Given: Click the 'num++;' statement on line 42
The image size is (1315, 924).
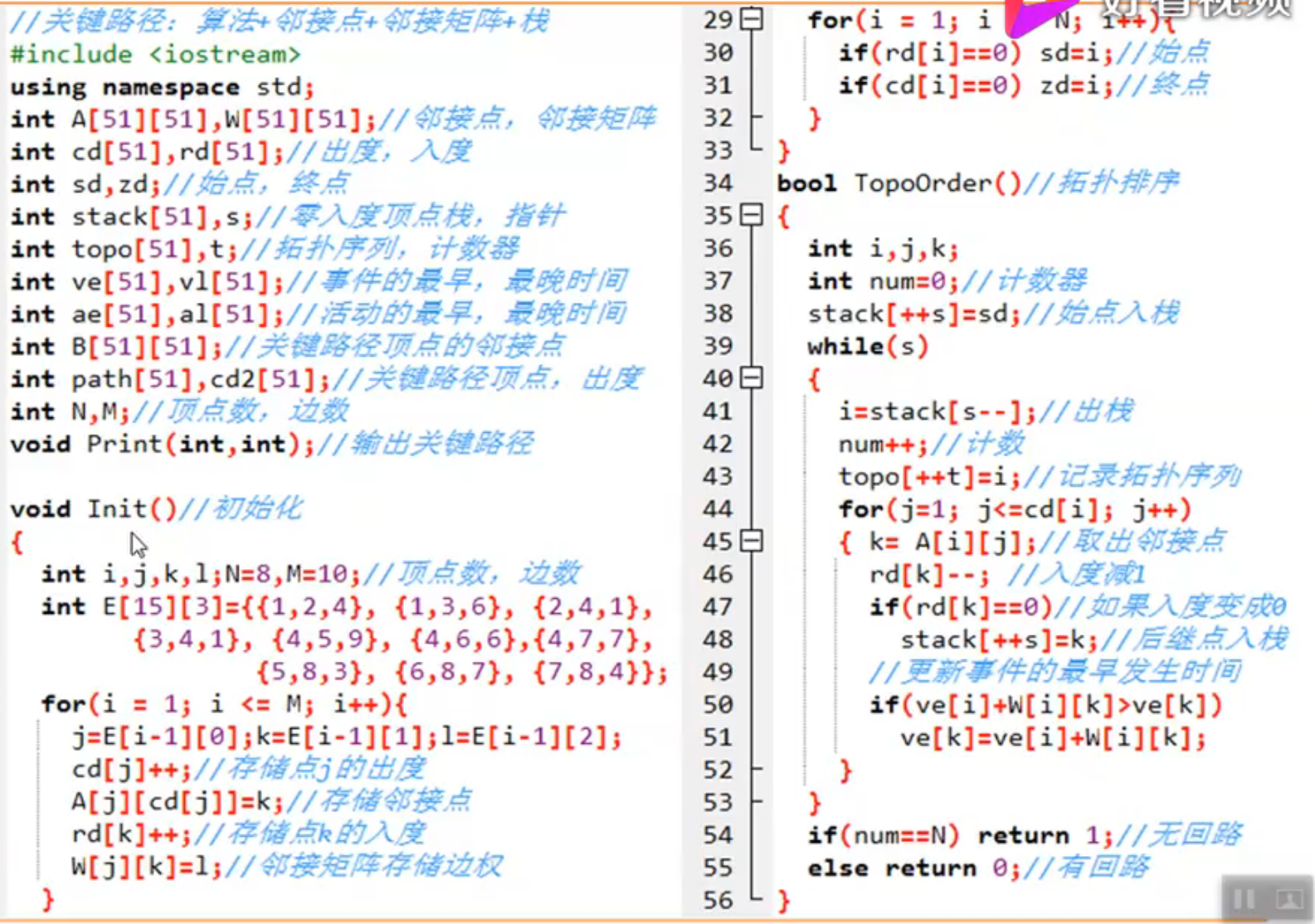Looking at the screenshot, I should pos(884,444).
